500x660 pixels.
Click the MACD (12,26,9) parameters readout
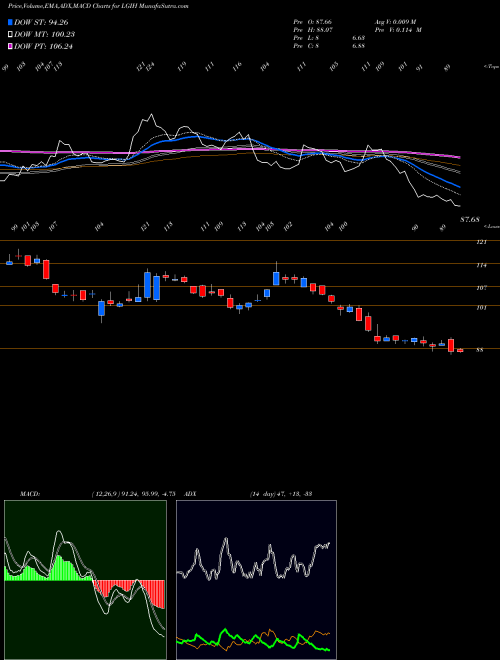tap(133, 493)
